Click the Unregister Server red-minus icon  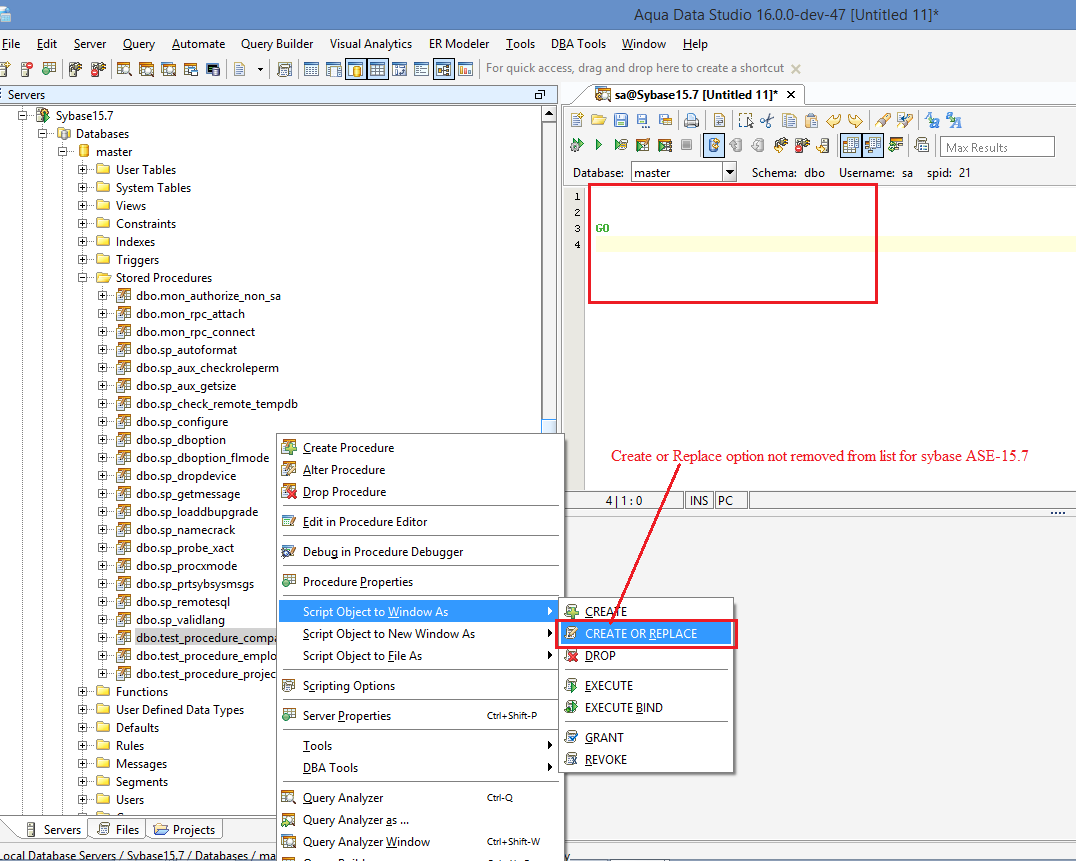(27, 69)
